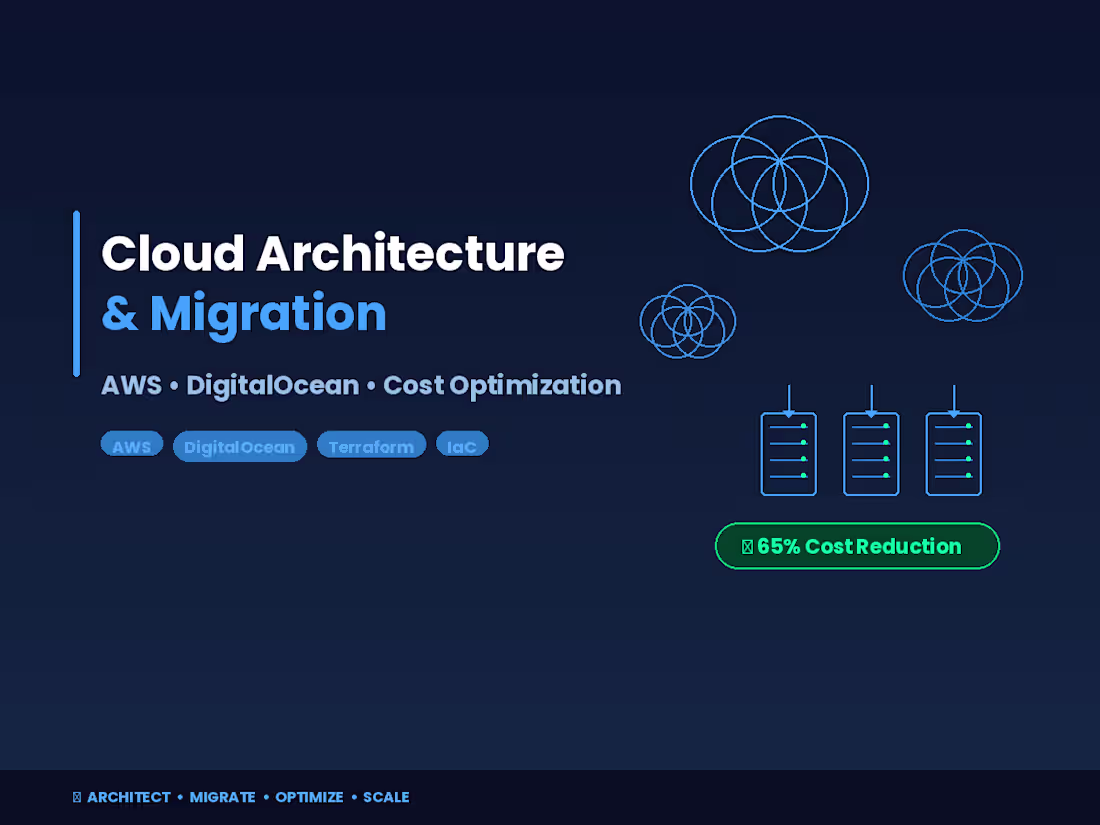Click the 'SCALE' footer word

tap(386, 797)
